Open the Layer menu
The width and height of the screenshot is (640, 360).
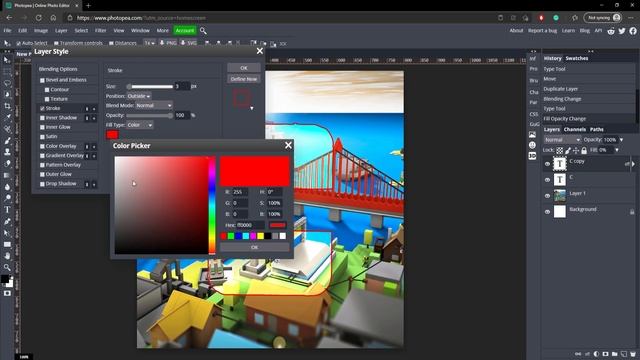point(61,31)
